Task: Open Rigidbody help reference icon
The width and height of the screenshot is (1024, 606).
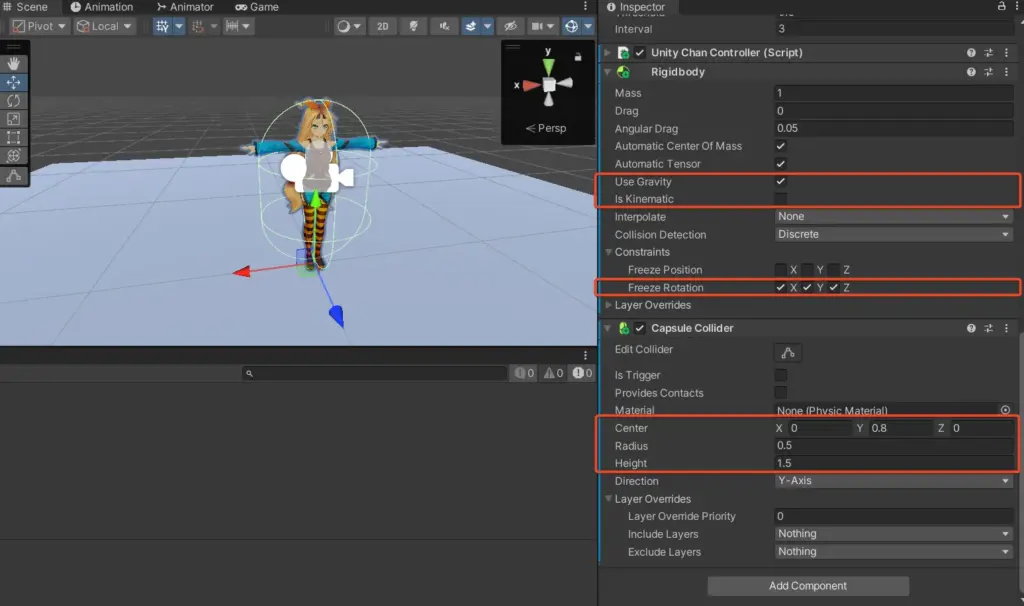Action: point(971,72)
